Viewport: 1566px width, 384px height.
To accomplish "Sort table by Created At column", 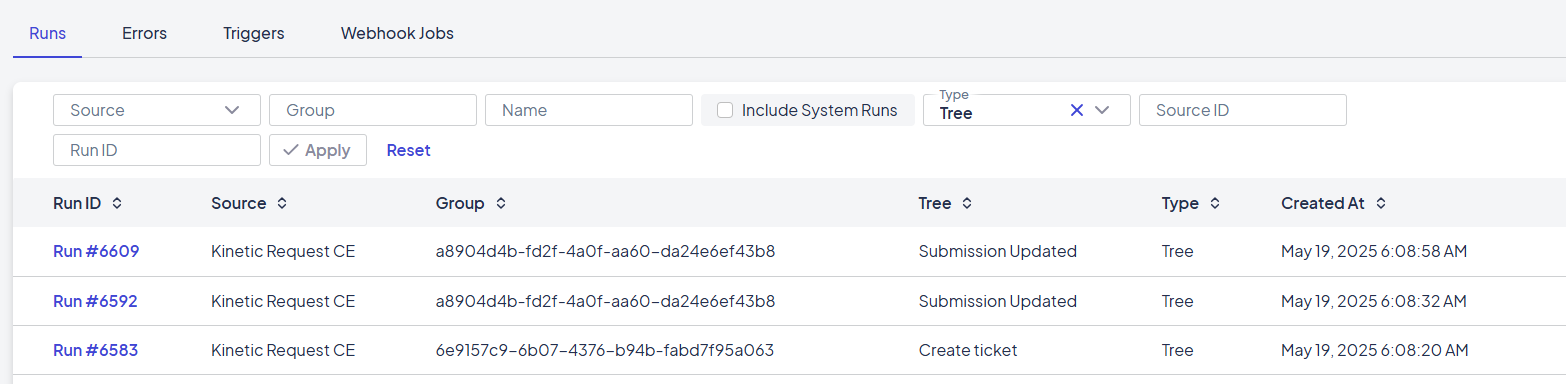I will [x=1333, y=203].
